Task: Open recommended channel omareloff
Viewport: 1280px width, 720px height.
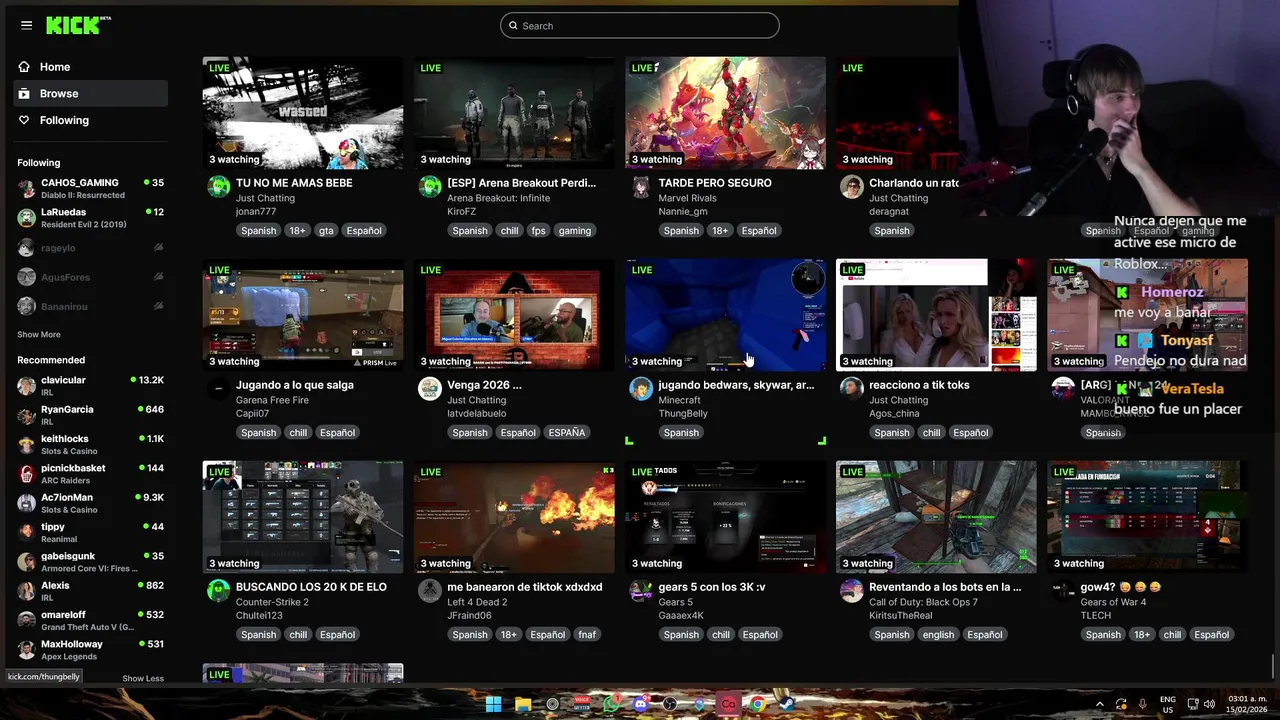Action: [91, 620]
